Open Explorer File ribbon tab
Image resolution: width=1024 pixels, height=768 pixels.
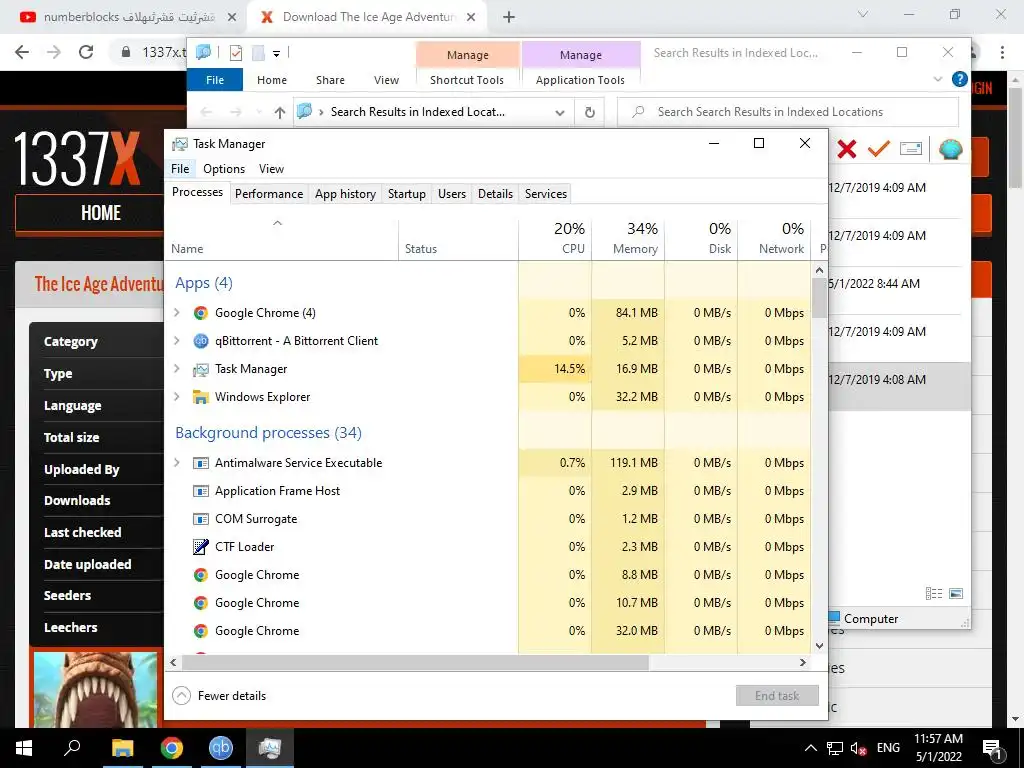[x=215, y=80]
